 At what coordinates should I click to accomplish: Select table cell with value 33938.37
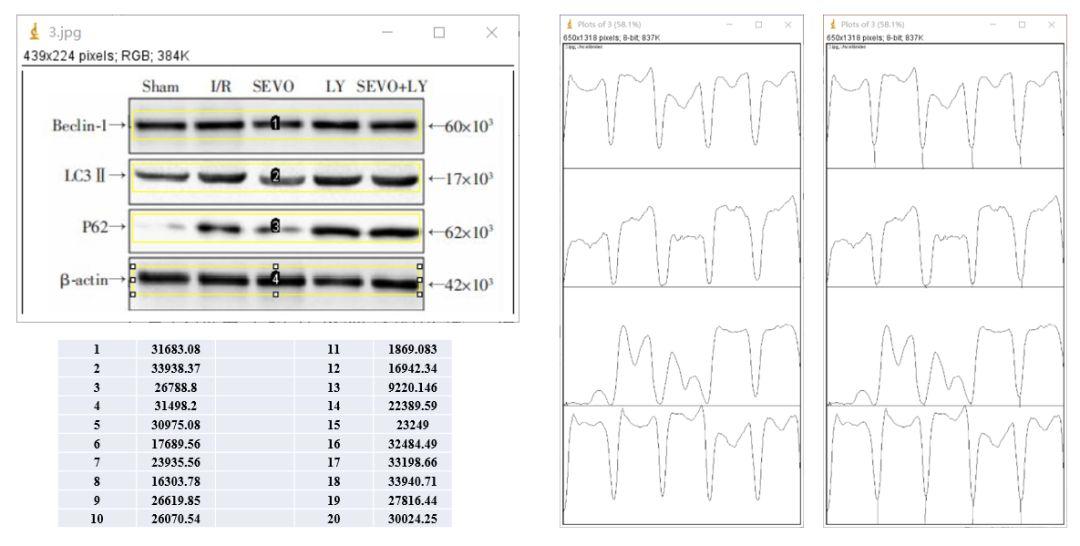pyautogui.click(x=176, y=368)
